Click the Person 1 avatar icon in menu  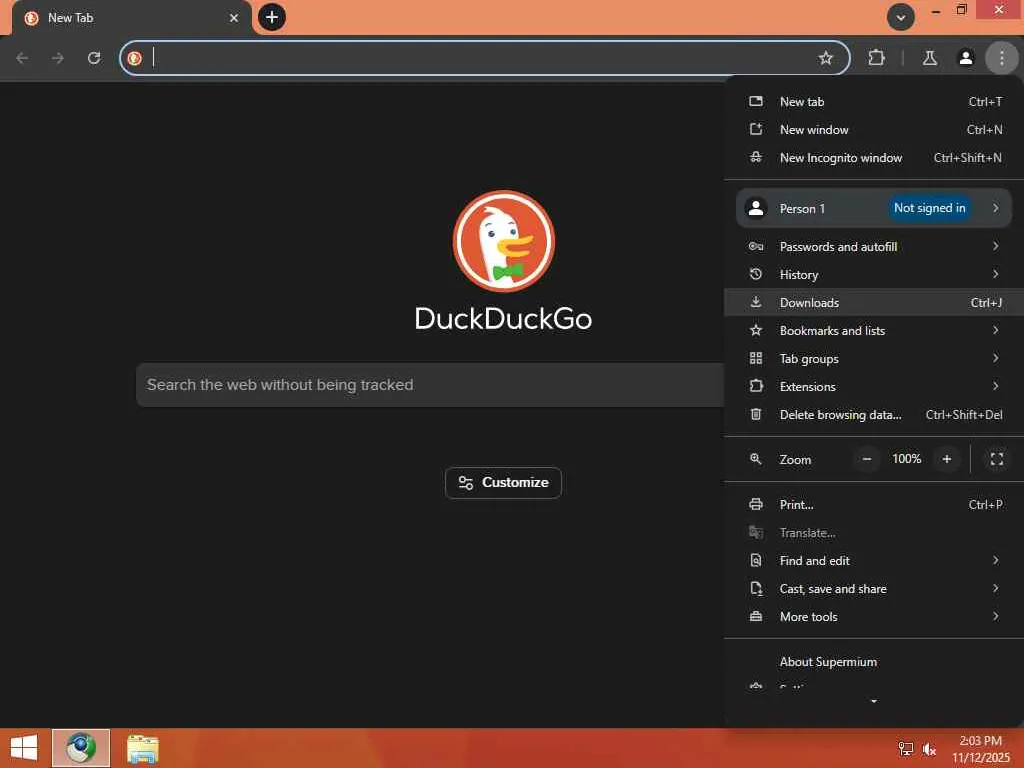756,208
